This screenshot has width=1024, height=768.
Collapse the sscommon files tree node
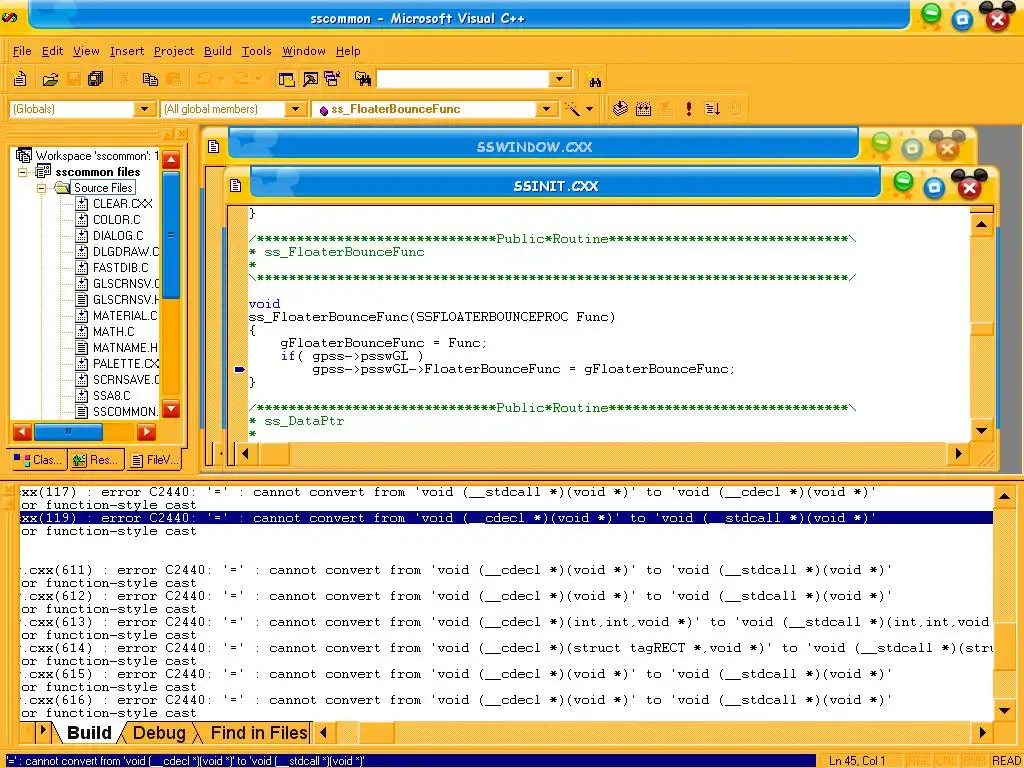(x=23, y=172)
